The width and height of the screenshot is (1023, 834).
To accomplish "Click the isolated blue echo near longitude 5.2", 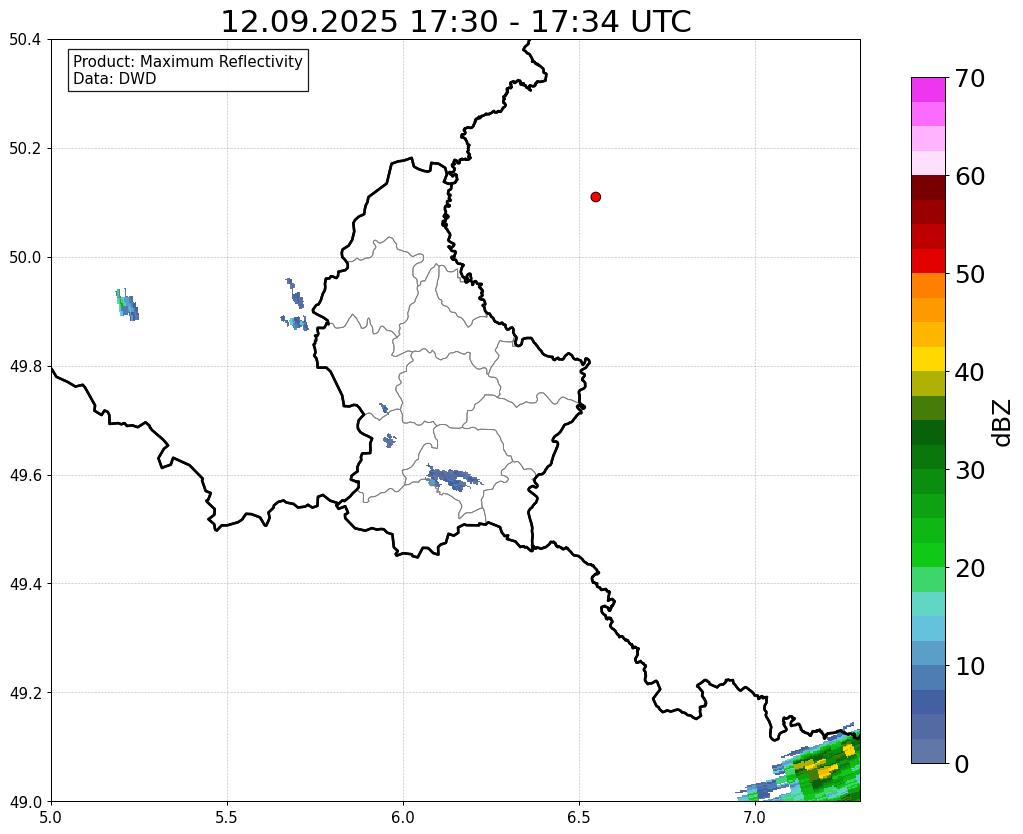I will 127,305.
